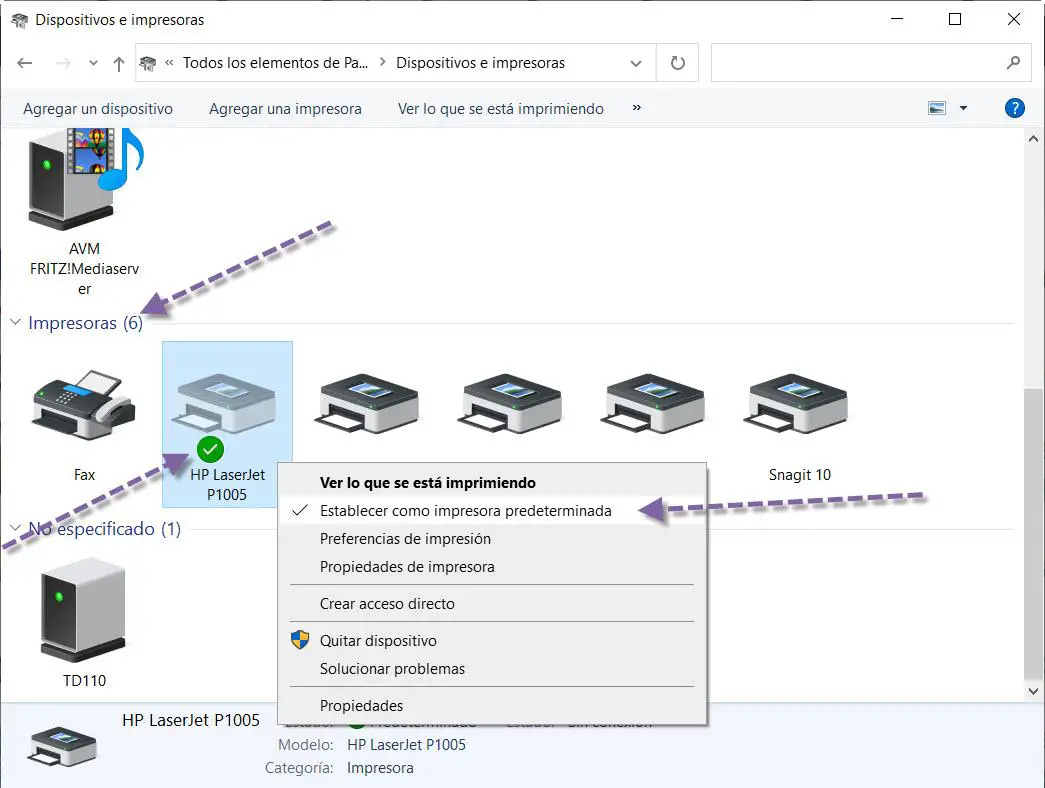Click the refresh icon beside address bar

pos(678,63)
